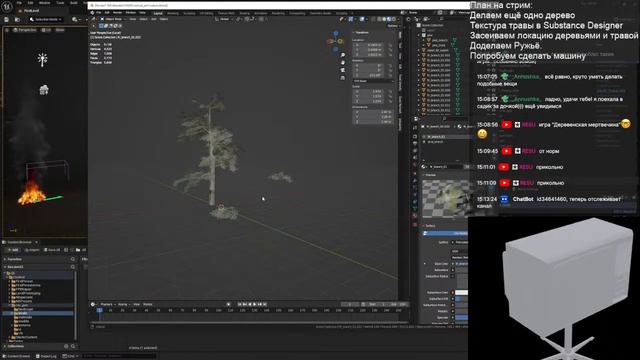Image resolution: width=640 pixels, height=360 pixels.
Task: Click the point light actor icon in Unreal viewport
Action: [42, 60]
